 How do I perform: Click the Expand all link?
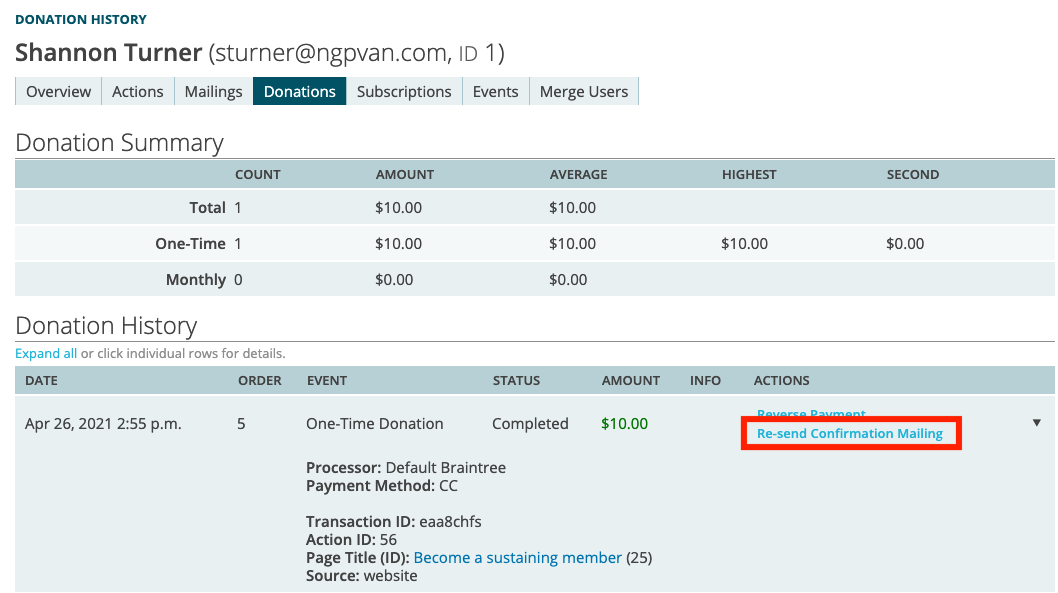(x=46, y=354)
